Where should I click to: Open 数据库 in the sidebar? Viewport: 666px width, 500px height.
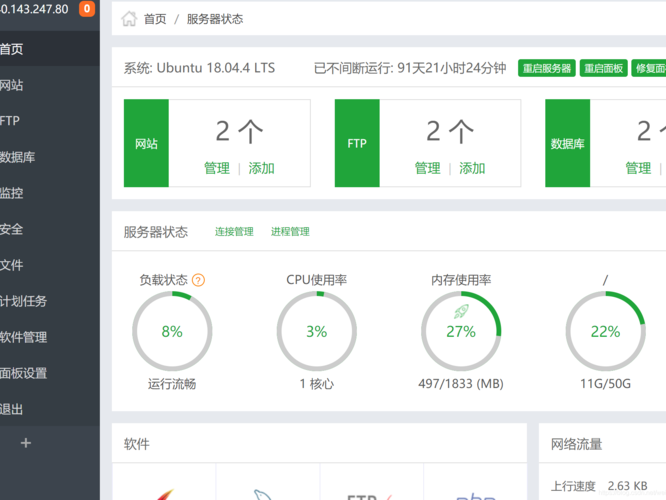[x=50, y=157]
